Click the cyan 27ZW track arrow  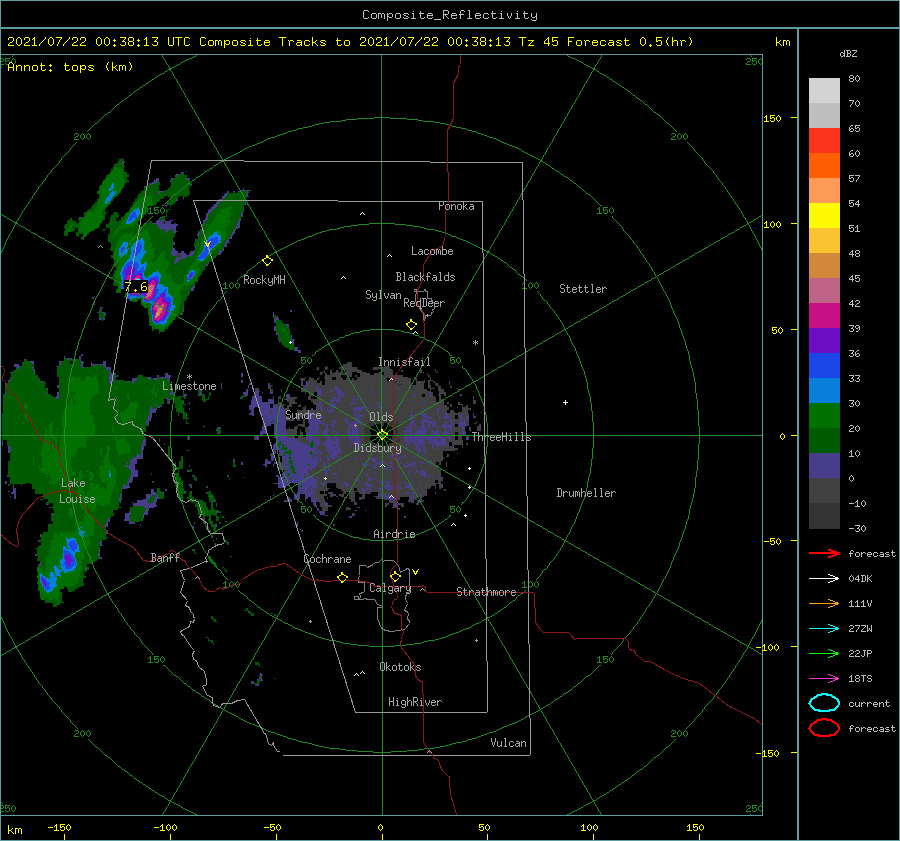click(x=824, y=629)
